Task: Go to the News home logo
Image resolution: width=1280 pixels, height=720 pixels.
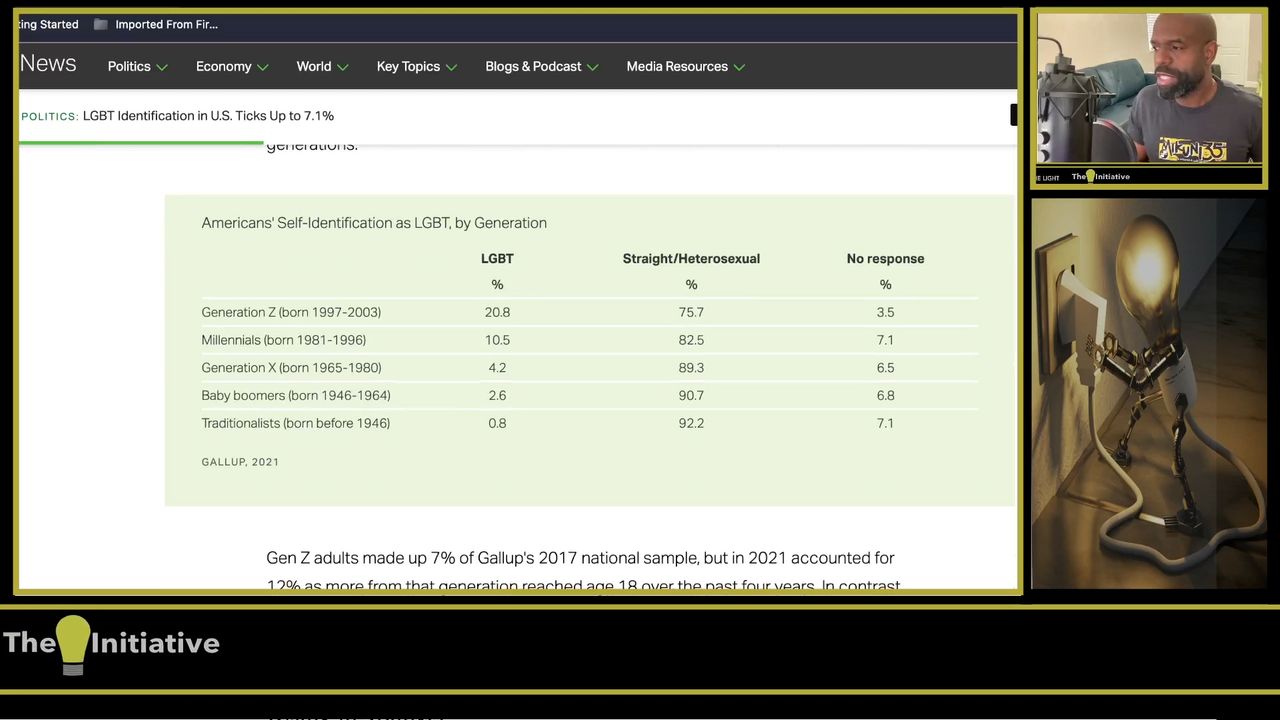Action: tap(48, 64)
